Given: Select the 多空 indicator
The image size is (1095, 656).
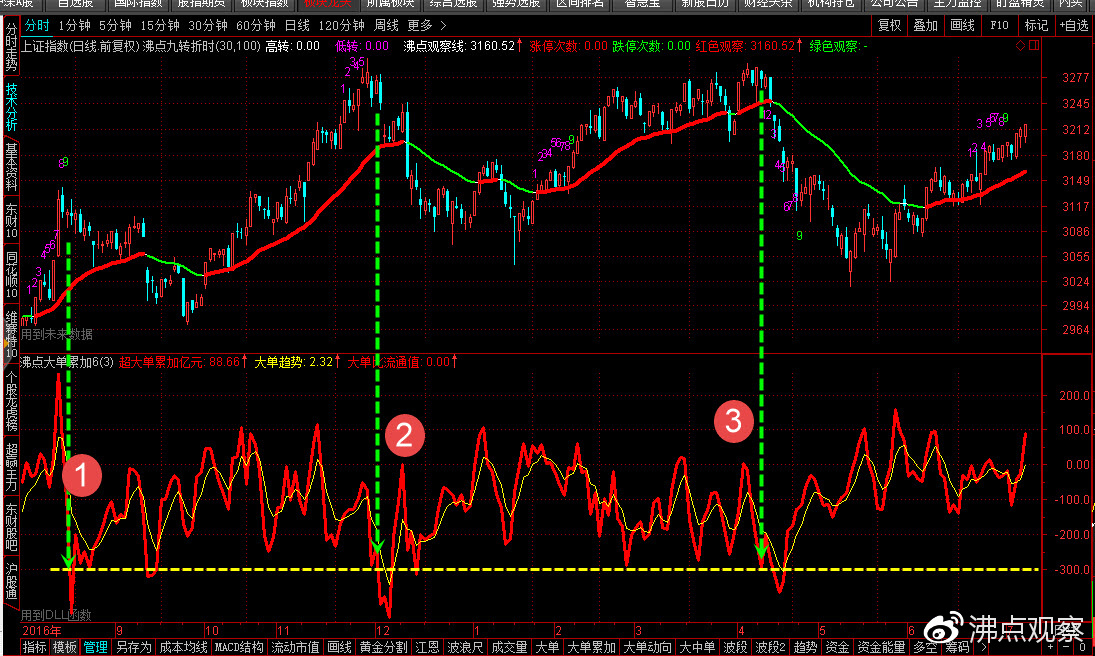Looking at the screenshot, I should click(926, 648).
